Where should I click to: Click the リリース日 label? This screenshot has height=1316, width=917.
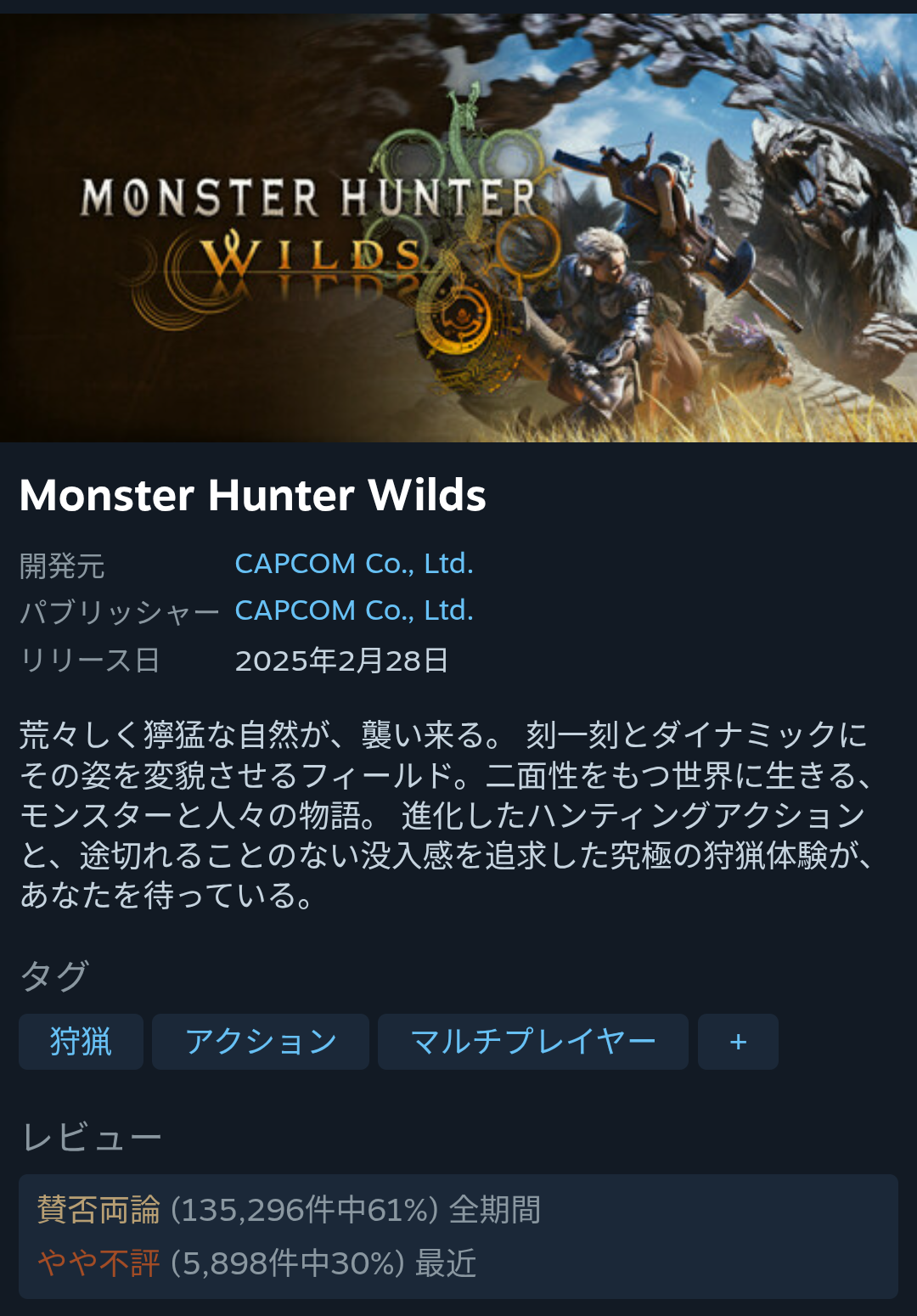[90, 661]
